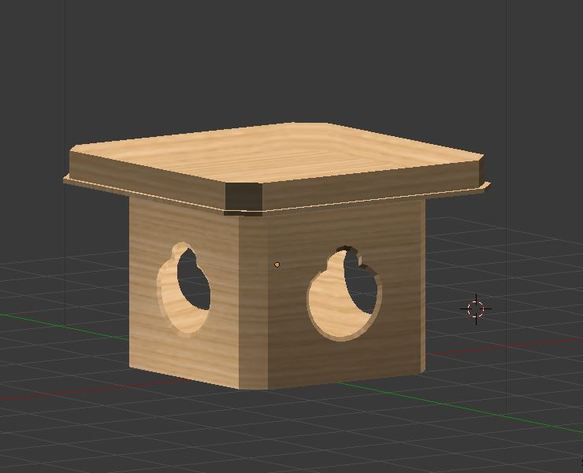Click the green axis line left of the box
The image size is (583, 473).
63,326
